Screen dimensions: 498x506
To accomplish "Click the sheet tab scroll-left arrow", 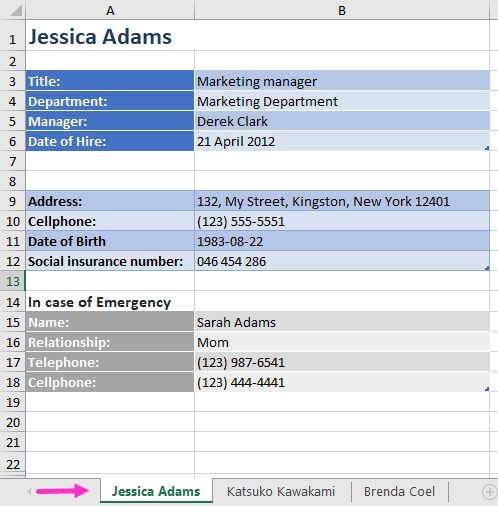I will (29, 491).
